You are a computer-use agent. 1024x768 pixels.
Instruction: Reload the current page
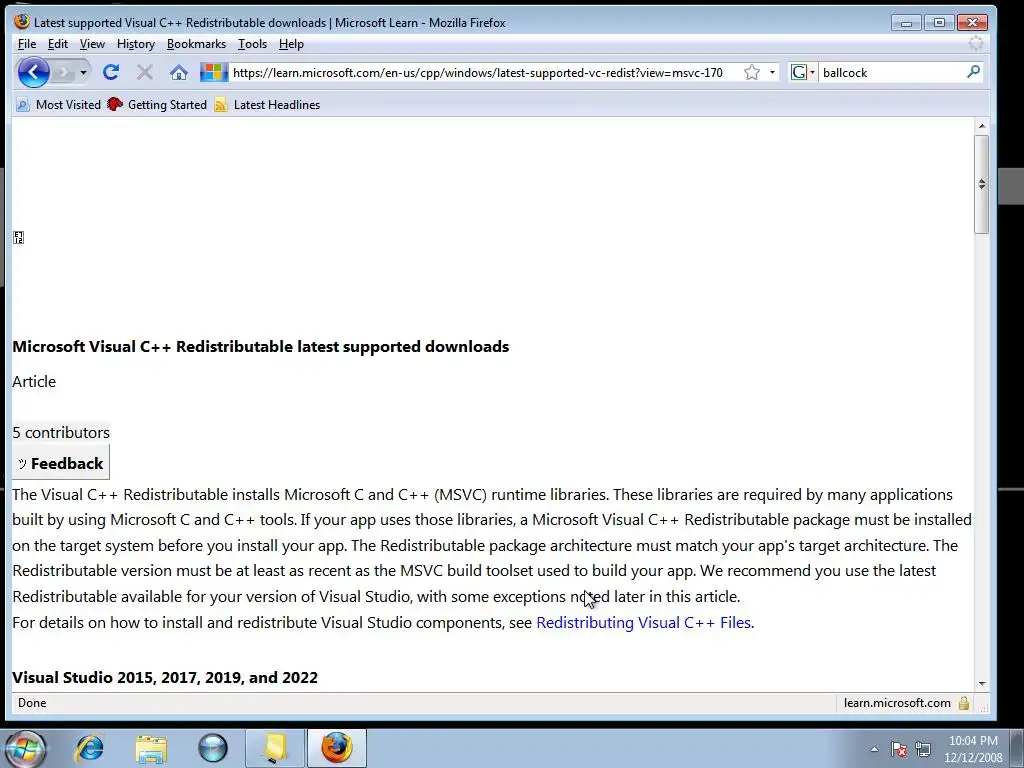coord(110,72)
